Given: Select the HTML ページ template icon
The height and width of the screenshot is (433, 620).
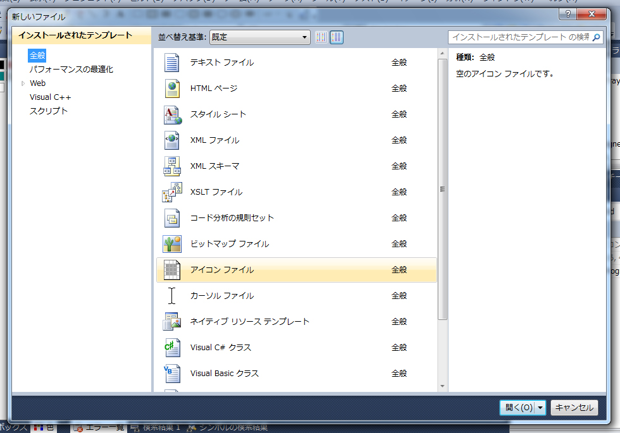Looking at the screenshot, I should pyautogui.click(x=172, y=89).
